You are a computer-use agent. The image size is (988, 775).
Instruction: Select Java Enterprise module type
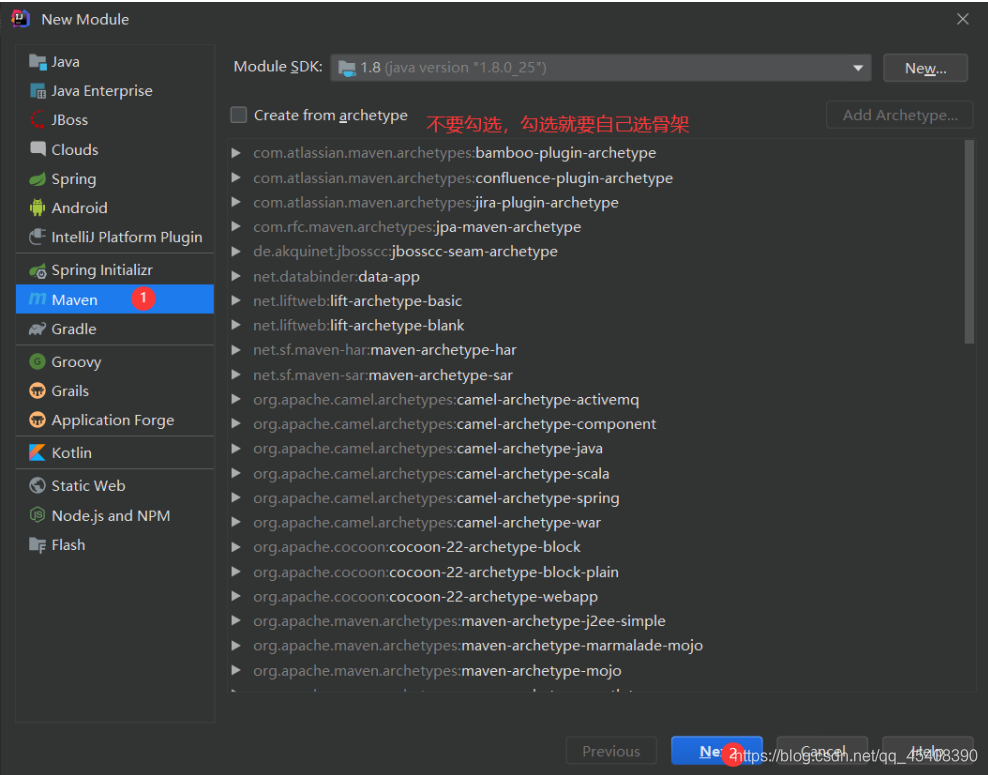coord(115,91)
